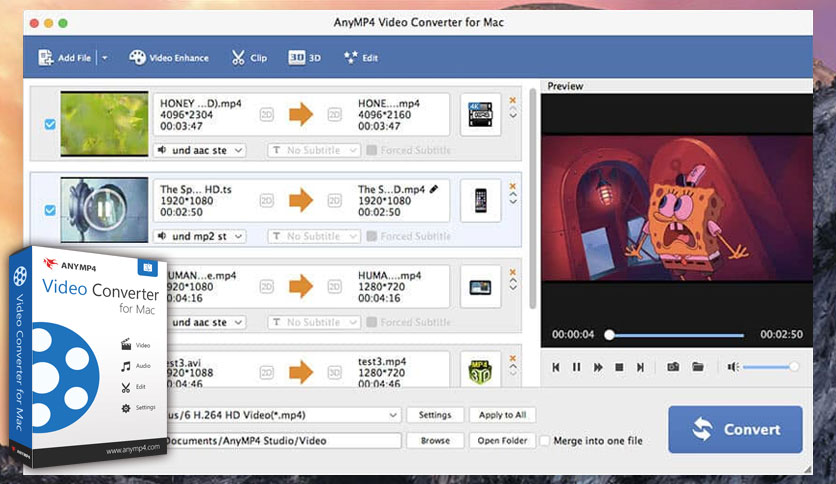Click the Open Folder button

[x=502, y=440]
